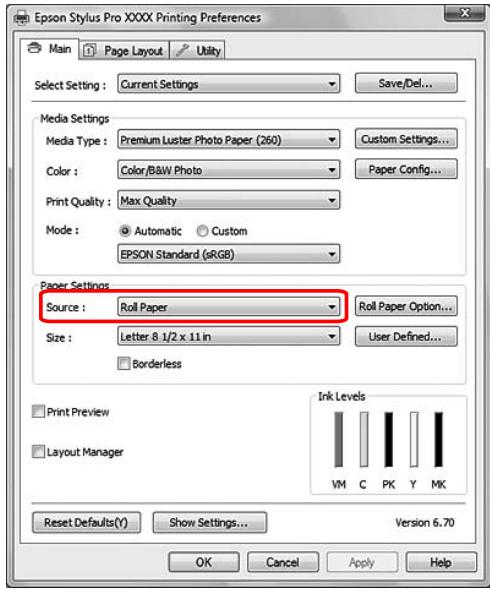
Task: Open the Page Layout tab
Action: [124, 50]
